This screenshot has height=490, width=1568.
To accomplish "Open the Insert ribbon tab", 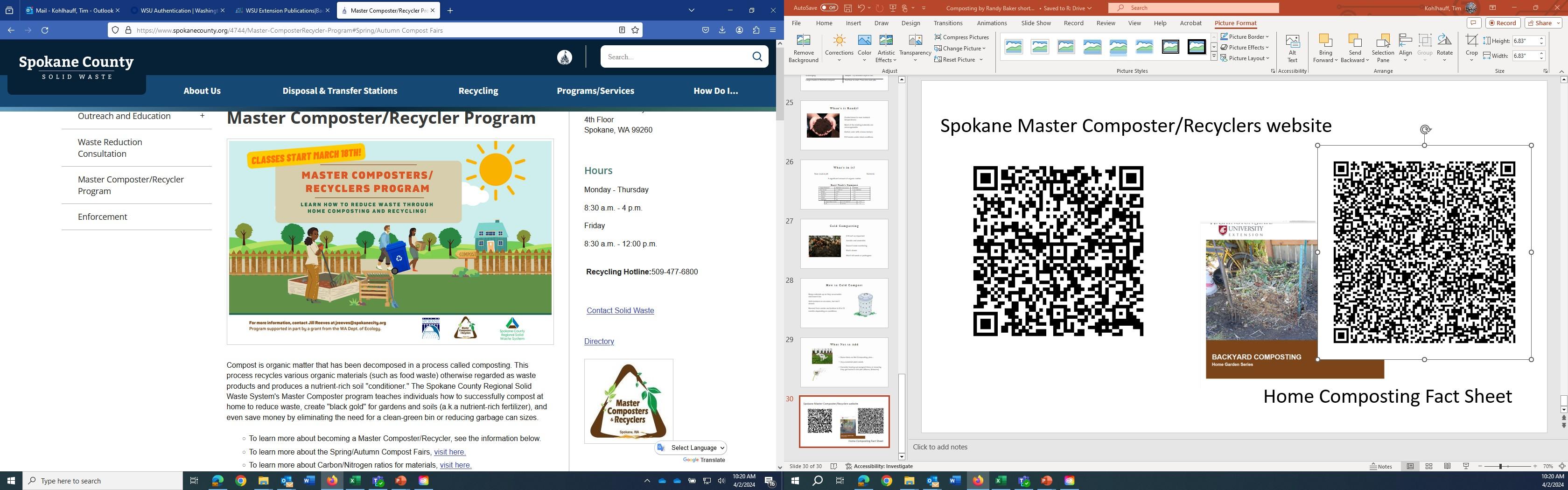I will [853, 23].
